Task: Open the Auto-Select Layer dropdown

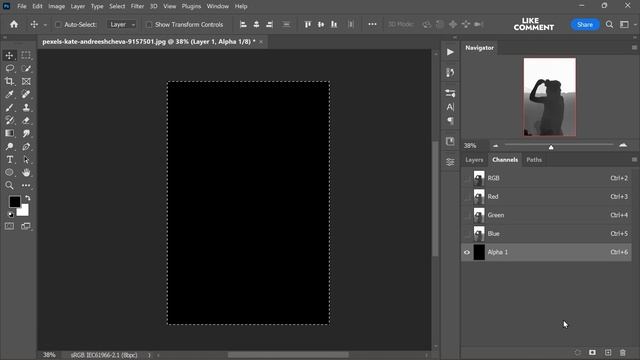Action: click(122, 24)
